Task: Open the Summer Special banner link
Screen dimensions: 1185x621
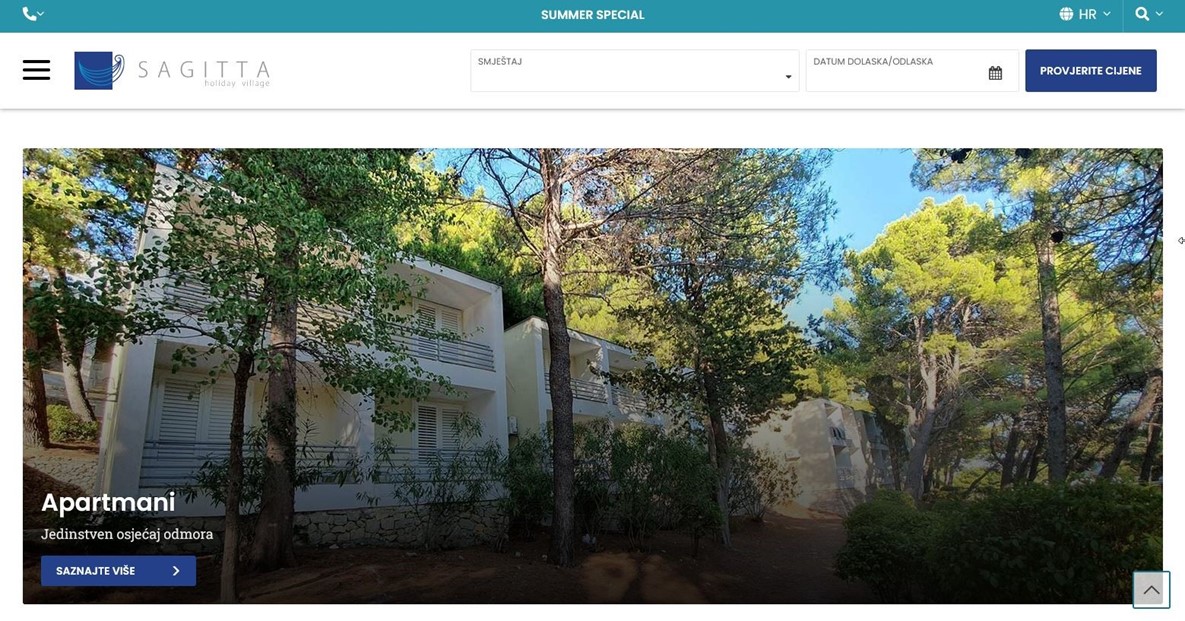Action: coord(592,14)
